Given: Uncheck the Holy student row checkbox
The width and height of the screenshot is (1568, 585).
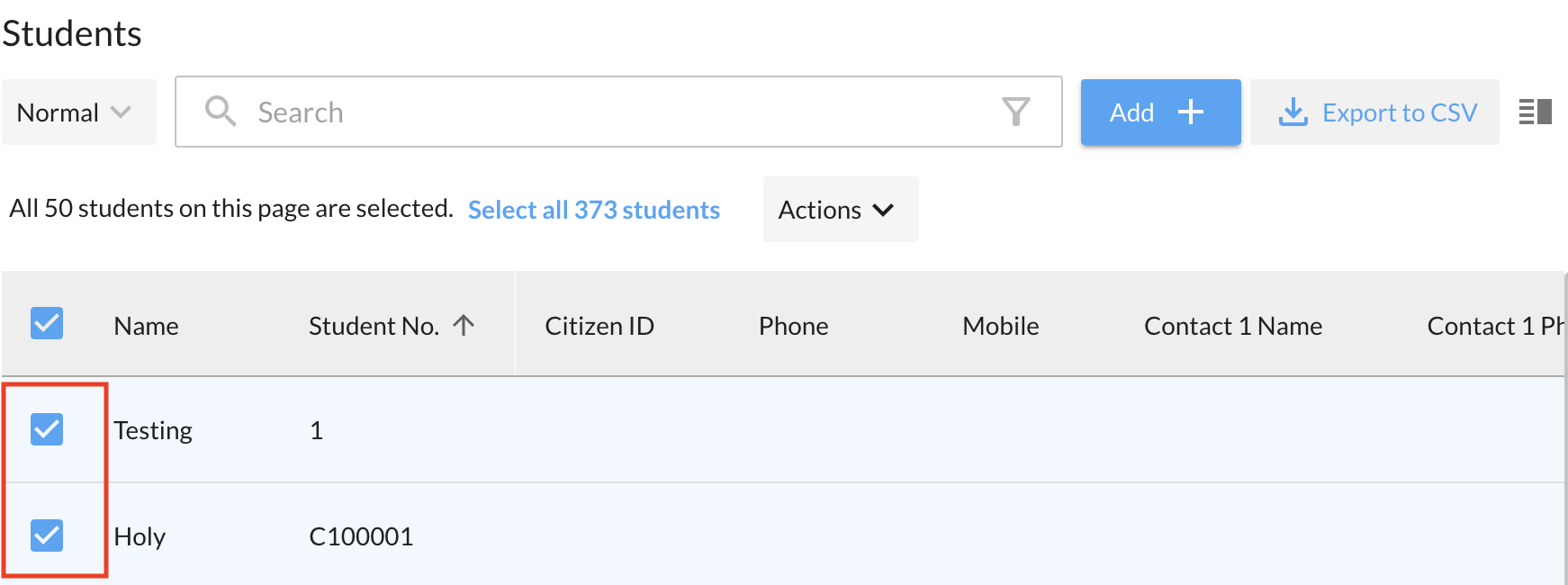Looking at the screenshot, I should [47, 535].
